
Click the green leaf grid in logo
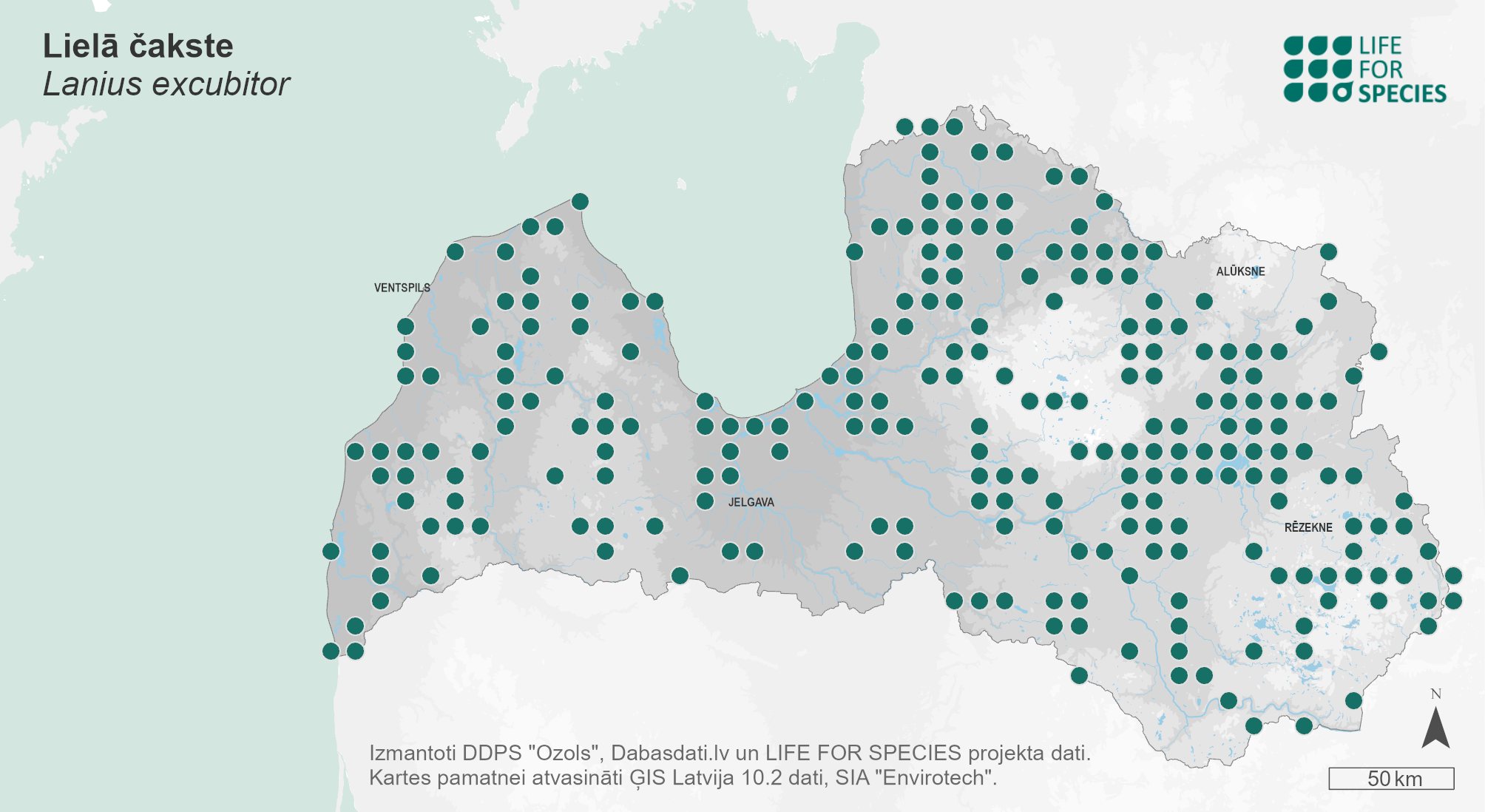[1318, 69]
